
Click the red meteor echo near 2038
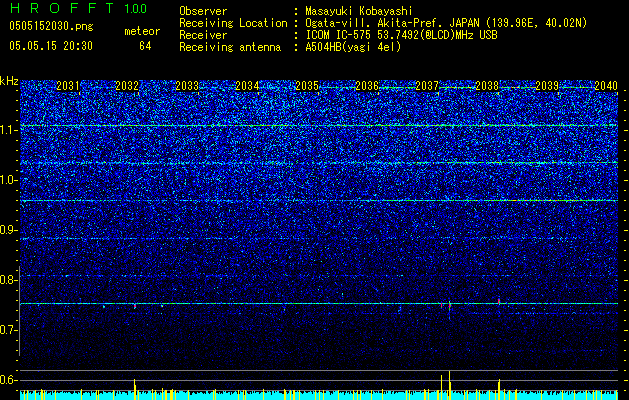point(499,301)
